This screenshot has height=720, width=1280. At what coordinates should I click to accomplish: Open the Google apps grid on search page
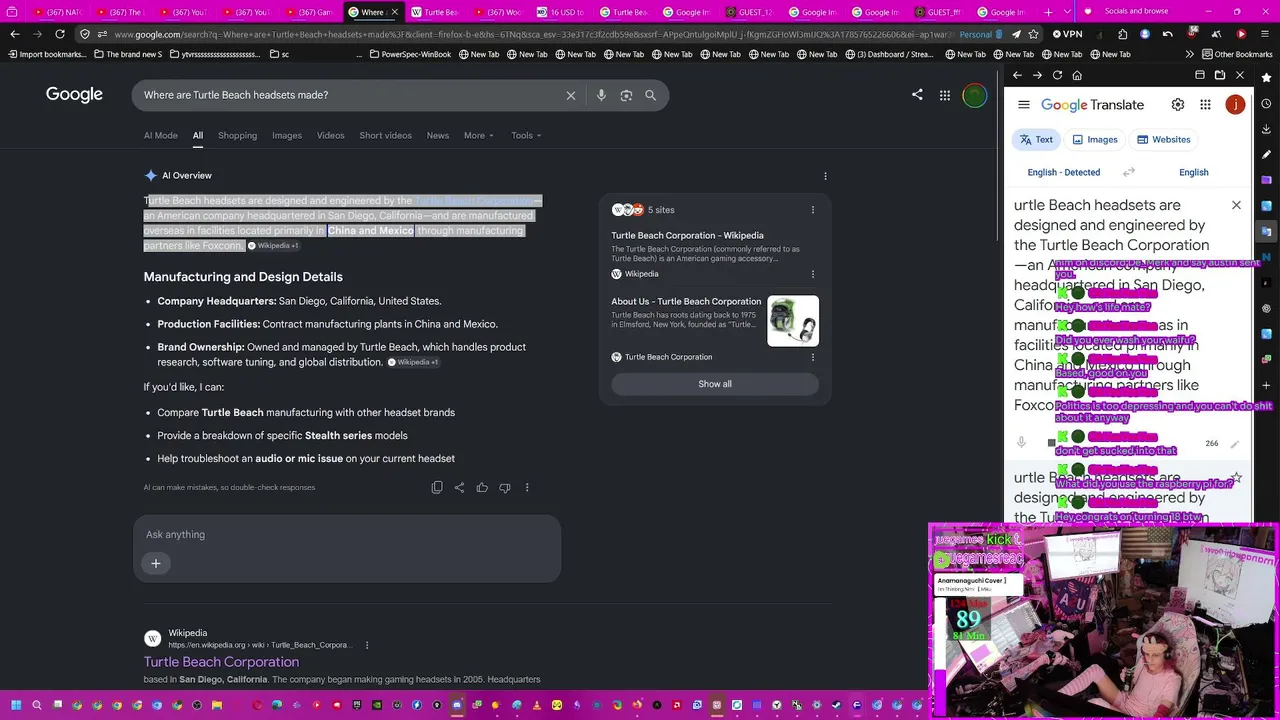point(944,95)
